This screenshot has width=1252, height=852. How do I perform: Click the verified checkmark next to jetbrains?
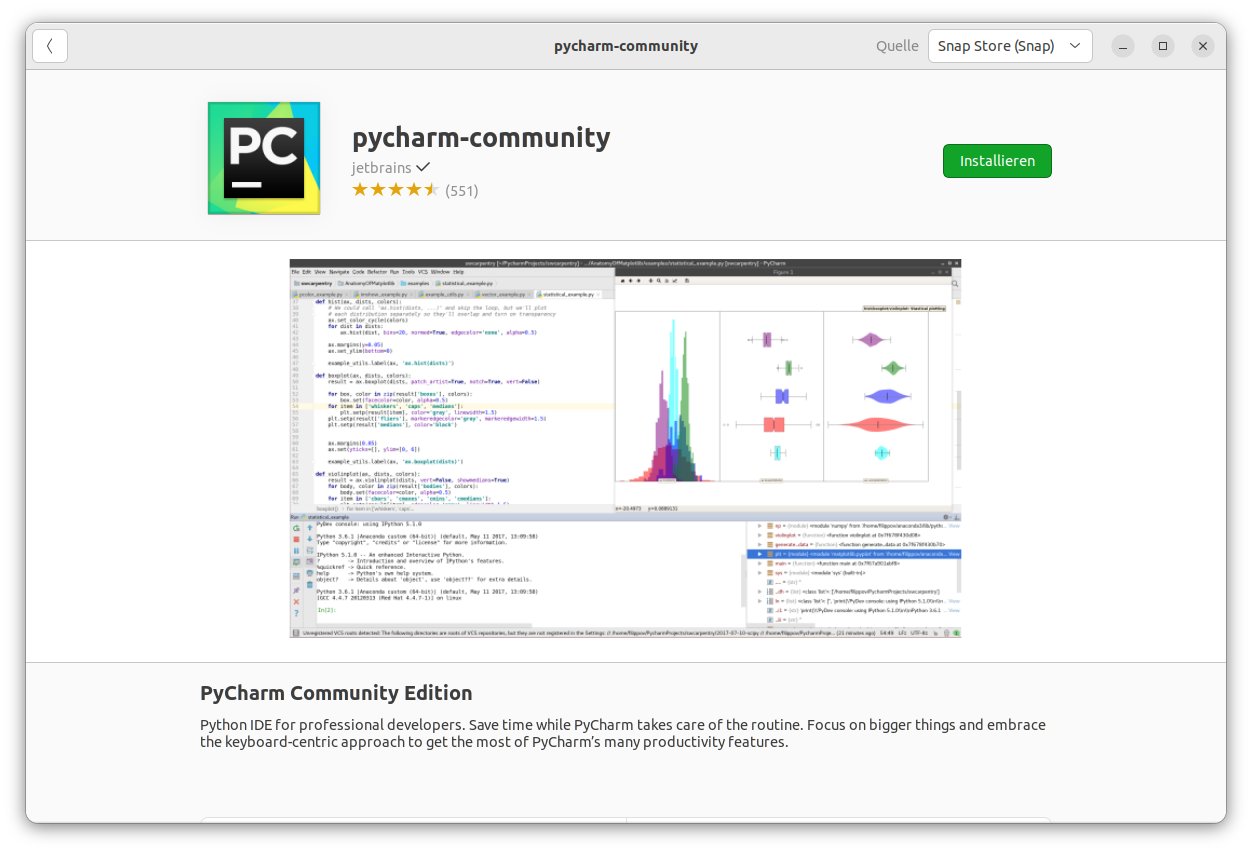tap(423, 167)
